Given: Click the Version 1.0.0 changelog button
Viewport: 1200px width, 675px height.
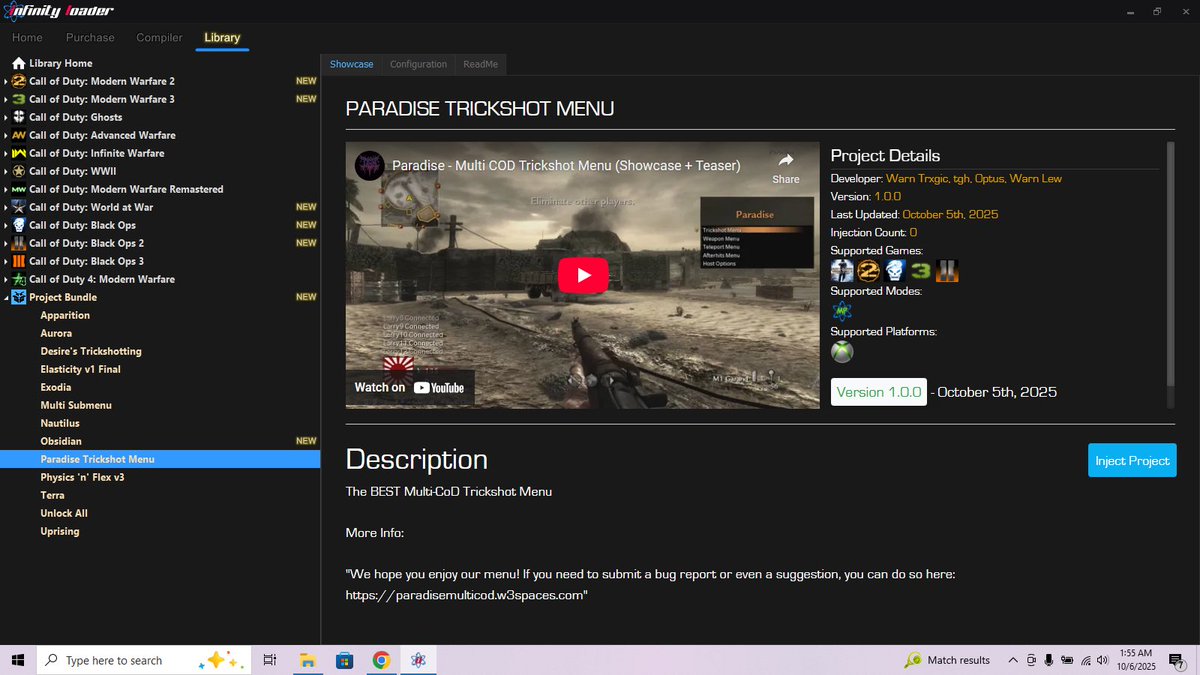Looking at the screenshot, I should [x=879, y=392].
